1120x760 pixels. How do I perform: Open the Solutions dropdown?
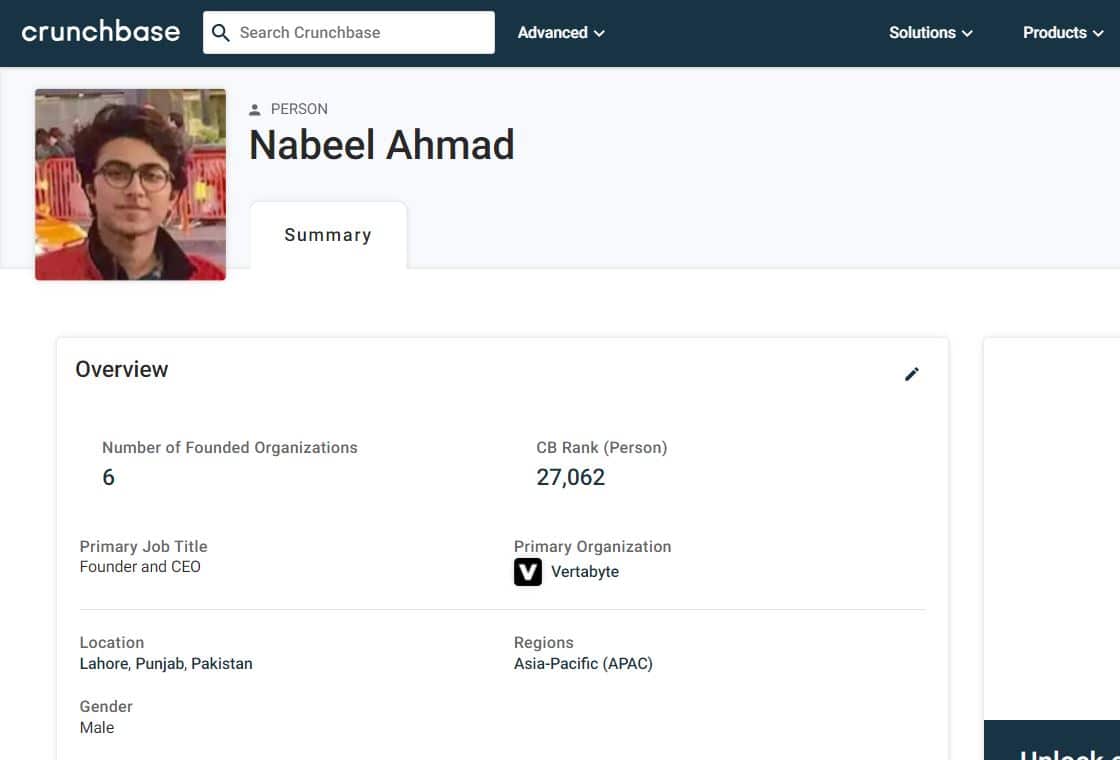[x=931, y=33]
